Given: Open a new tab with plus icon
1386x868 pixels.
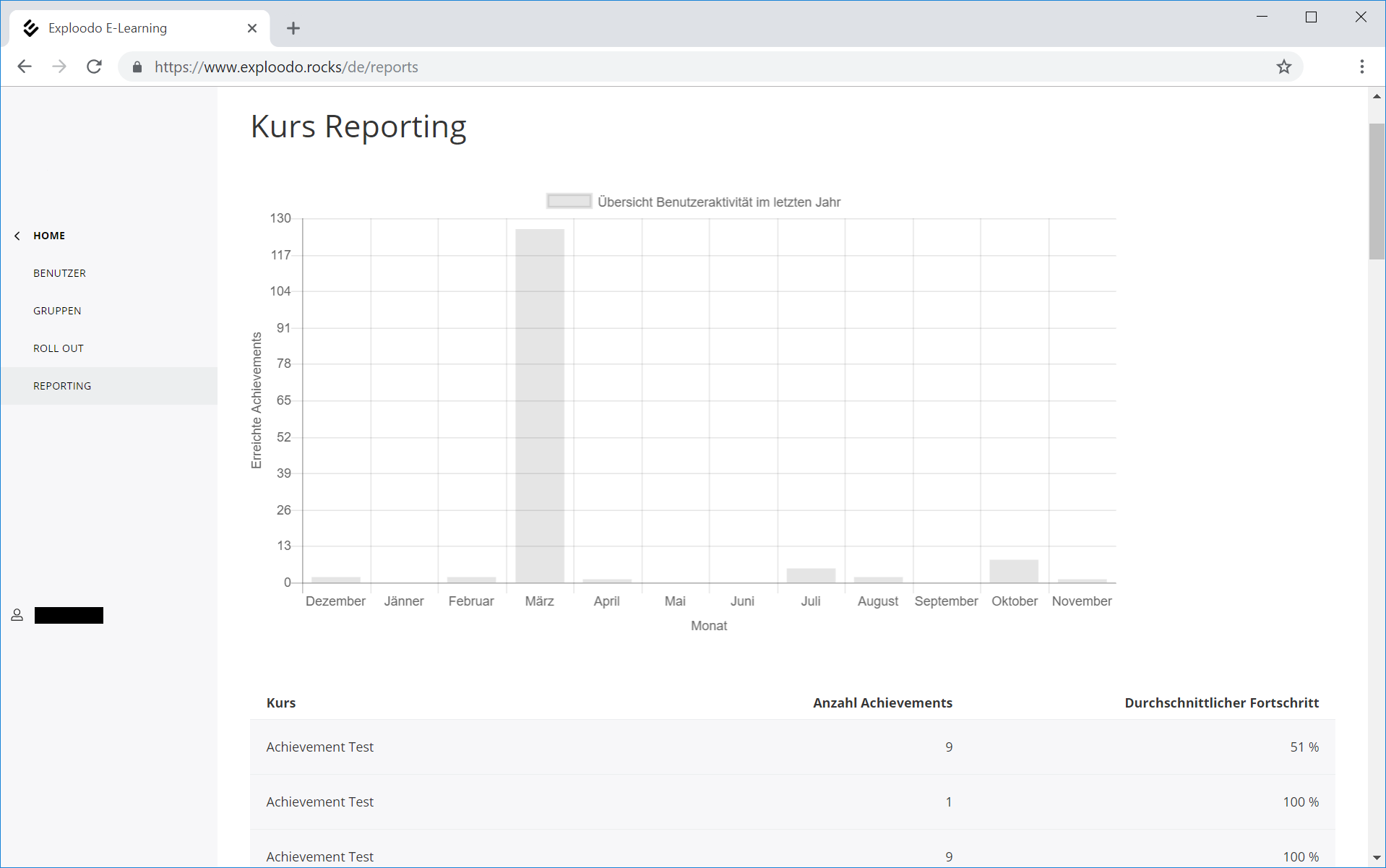Looking at the screenshot, I should point(293,28).
